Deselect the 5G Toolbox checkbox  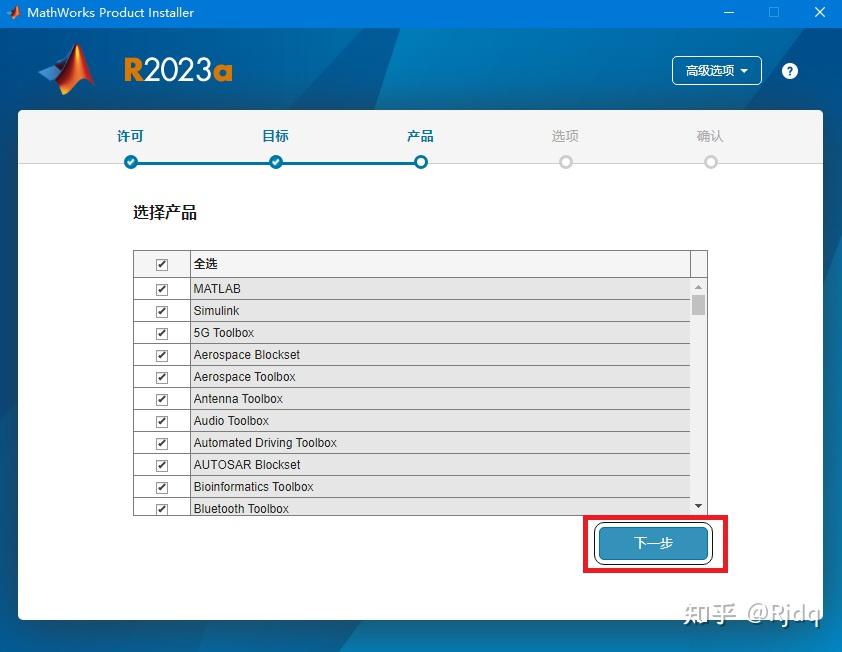(x=161, y=333)
